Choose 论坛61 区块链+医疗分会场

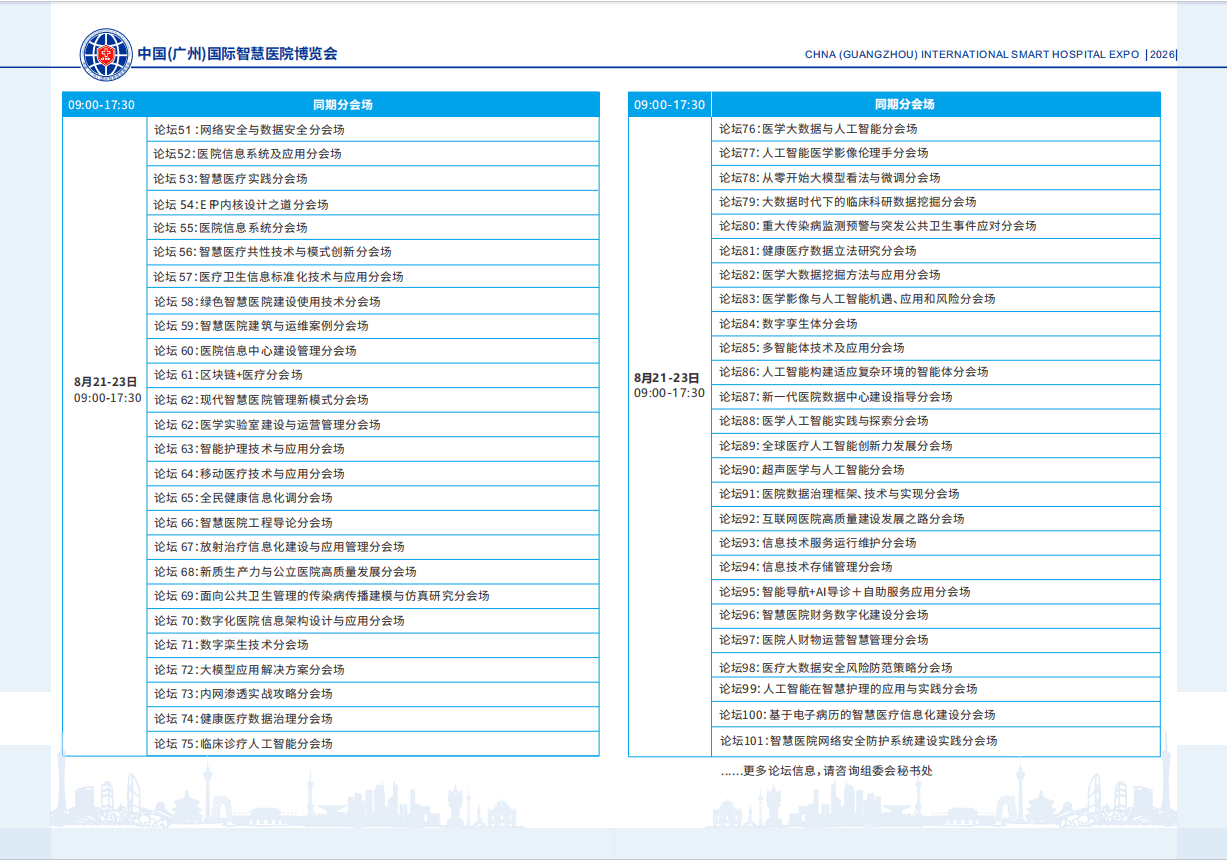227,375
